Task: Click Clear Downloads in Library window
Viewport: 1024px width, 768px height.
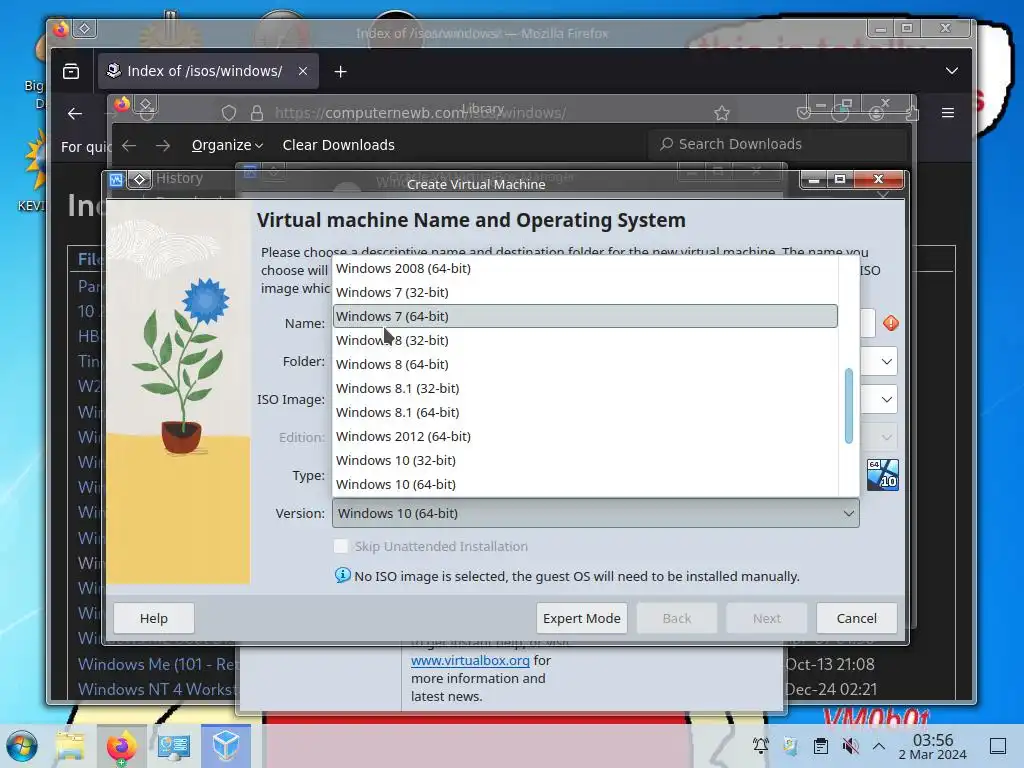Action: 338,145
